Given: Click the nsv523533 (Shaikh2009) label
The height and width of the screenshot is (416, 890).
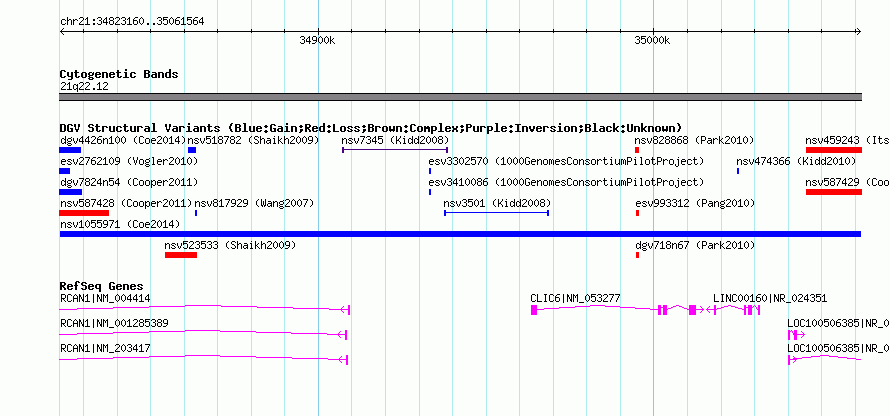Looking at the screenshot, I should point(230,245).
